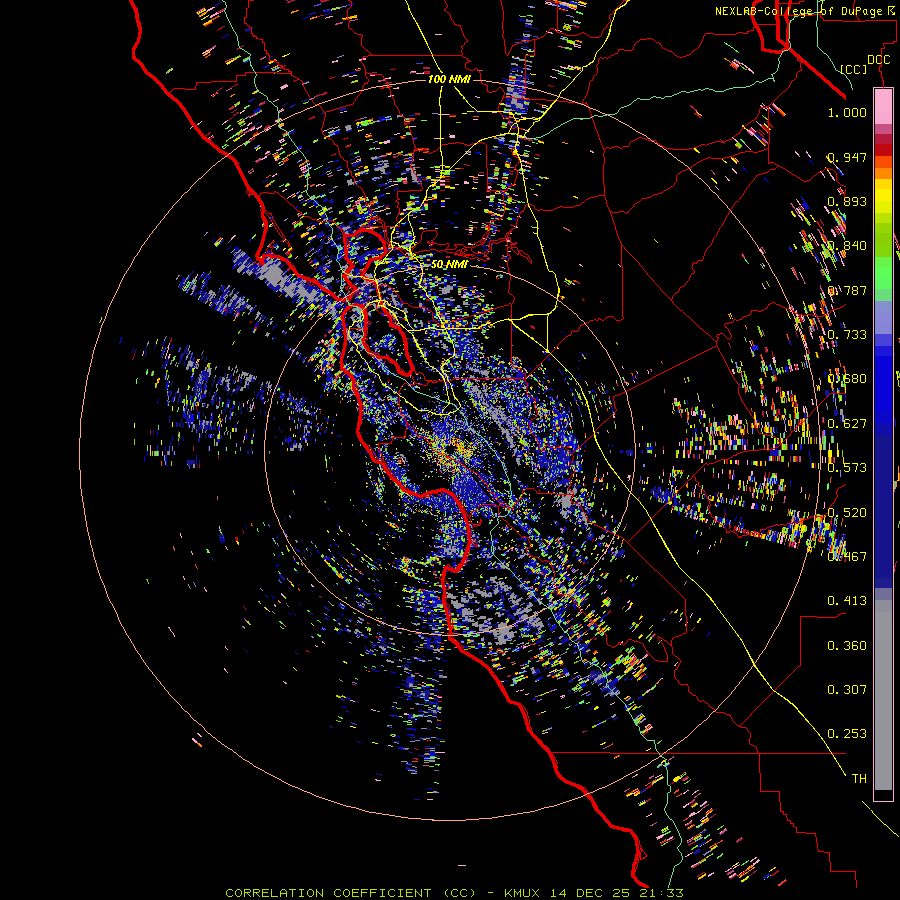Click the 0.947 legend value
Screen dimensions: 900x900
tap(847, 157)
